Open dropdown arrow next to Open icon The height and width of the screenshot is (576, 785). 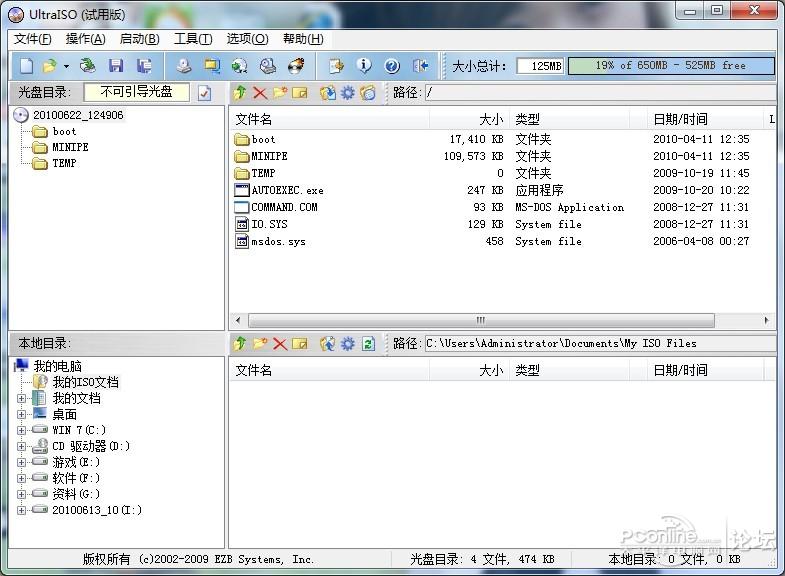click(67, 66)
